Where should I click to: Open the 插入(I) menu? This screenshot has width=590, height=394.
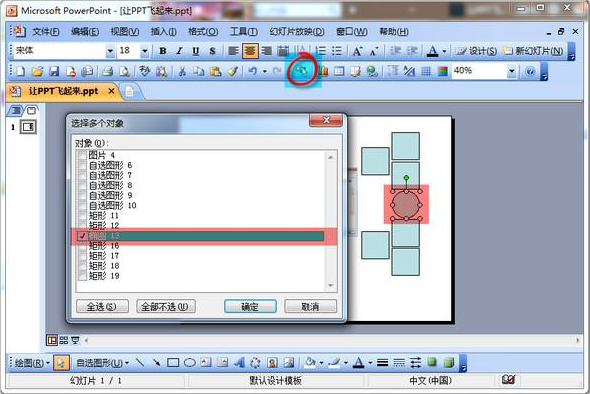pos(163,32)
